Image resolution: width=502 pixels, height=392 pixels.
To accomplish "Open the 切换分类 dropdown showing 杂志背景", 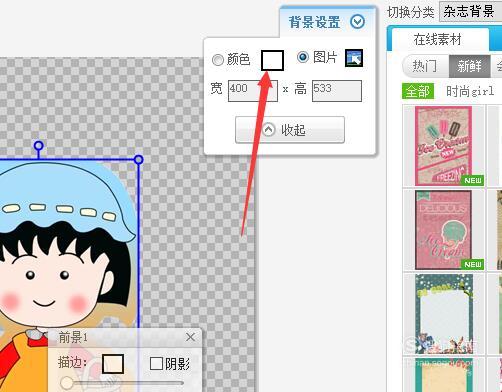I will pos(470,12).
